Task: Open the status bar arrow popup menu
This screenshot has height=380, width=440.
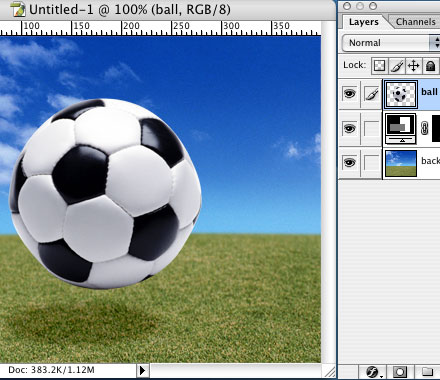Action: coord(142,370)
